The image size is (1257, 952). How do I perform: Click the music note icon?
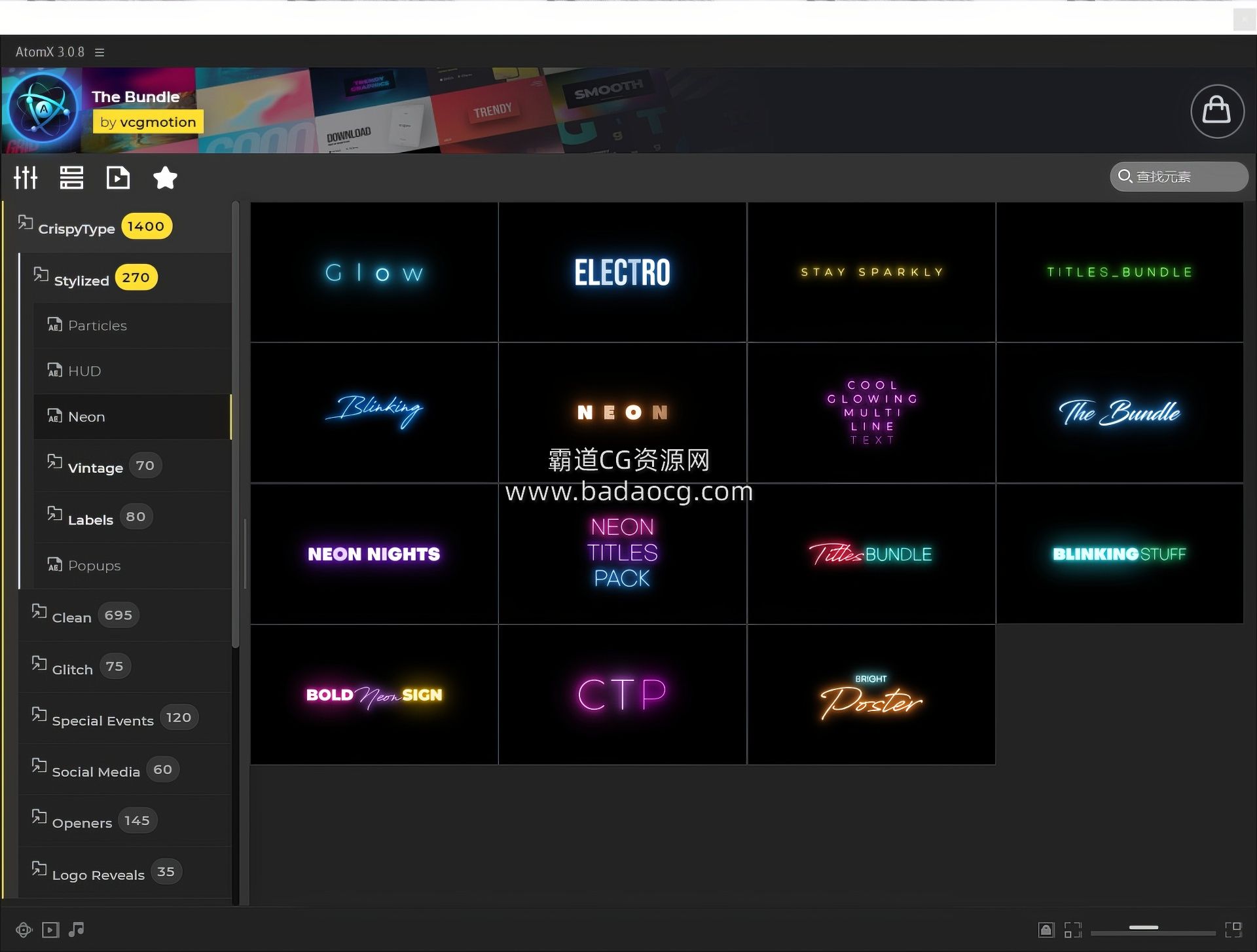[77, 930]
